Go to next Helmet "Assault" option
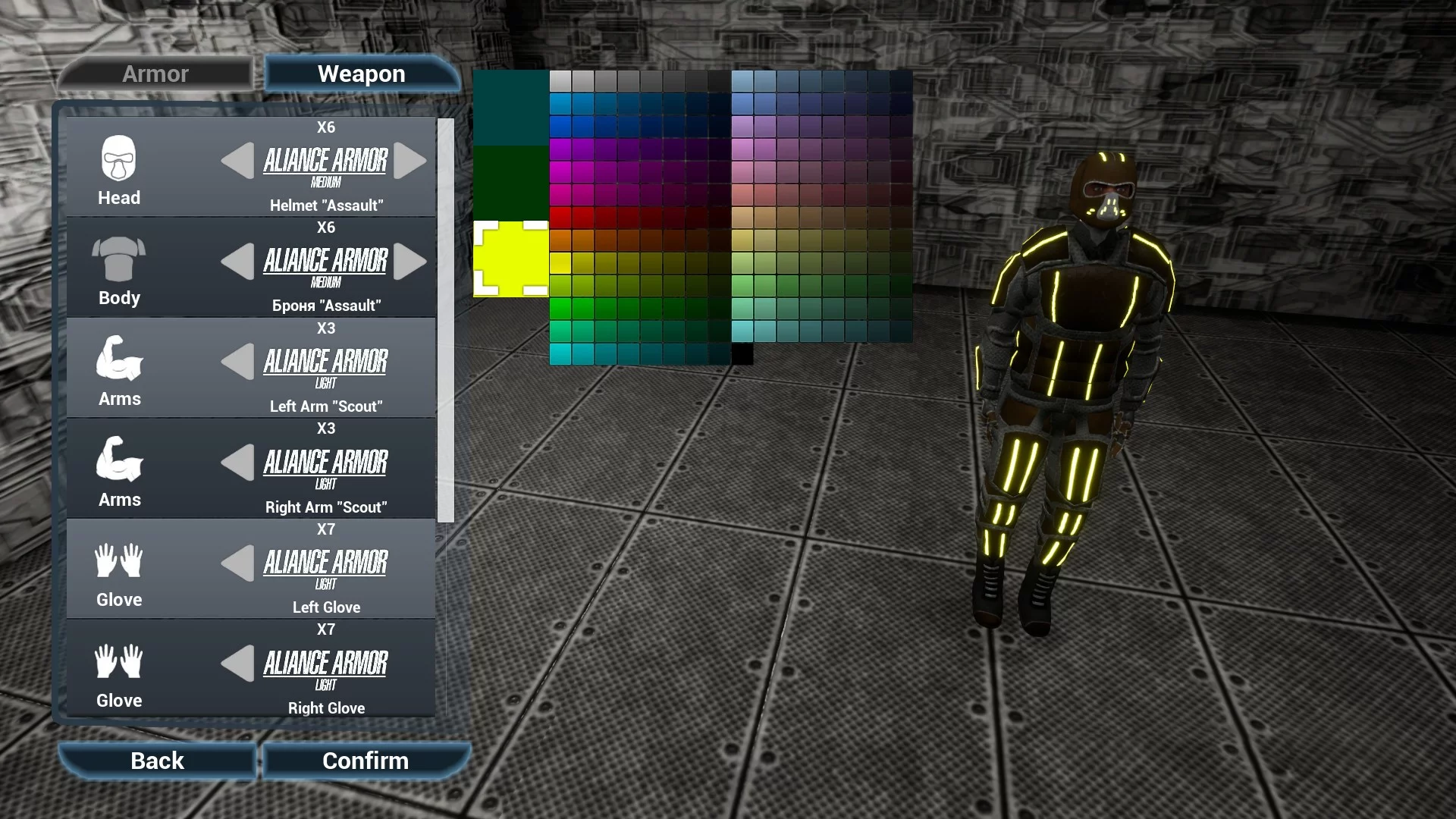This screenshot has height=819, width=1456. pyautogui.click(x=410, y=161)
